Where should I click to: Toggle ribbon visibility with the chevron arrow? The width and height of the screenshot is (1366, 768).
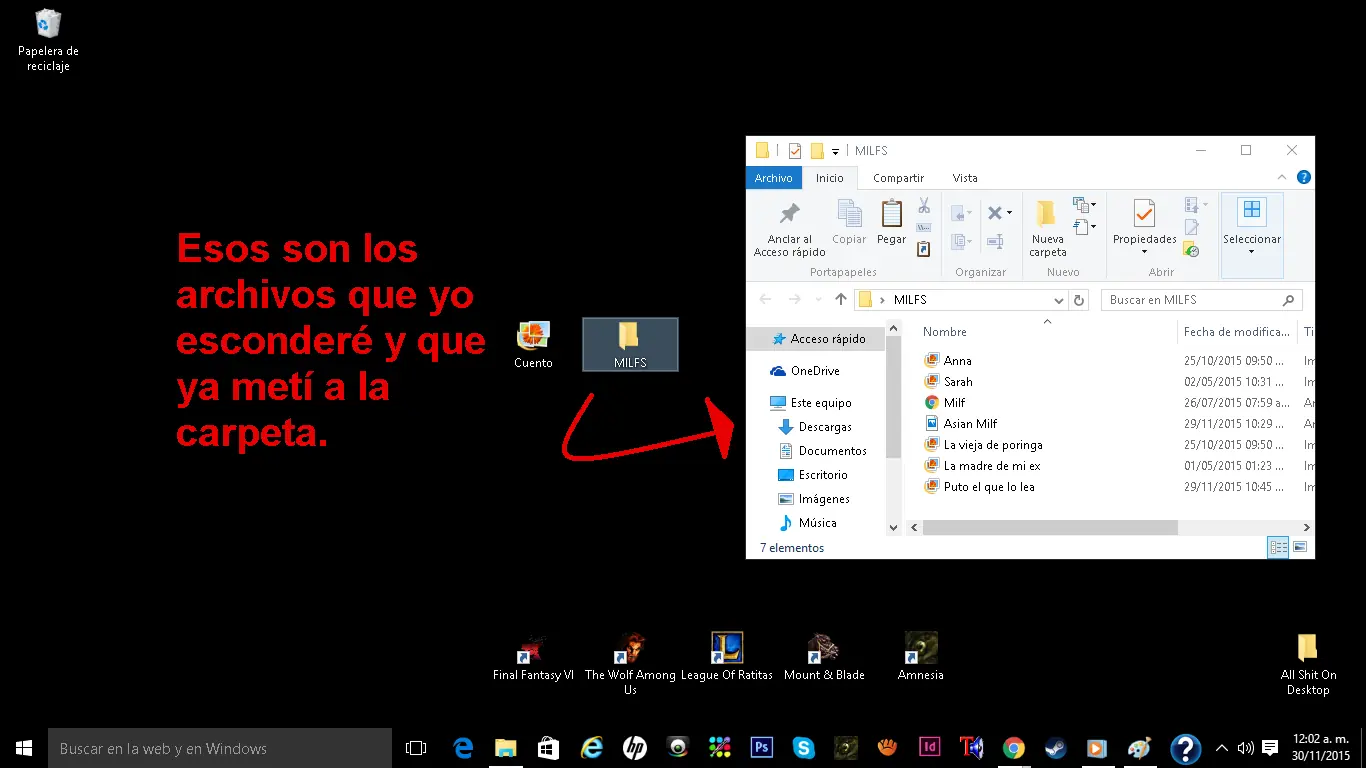pyautogui.click(x=1282, y=178)
